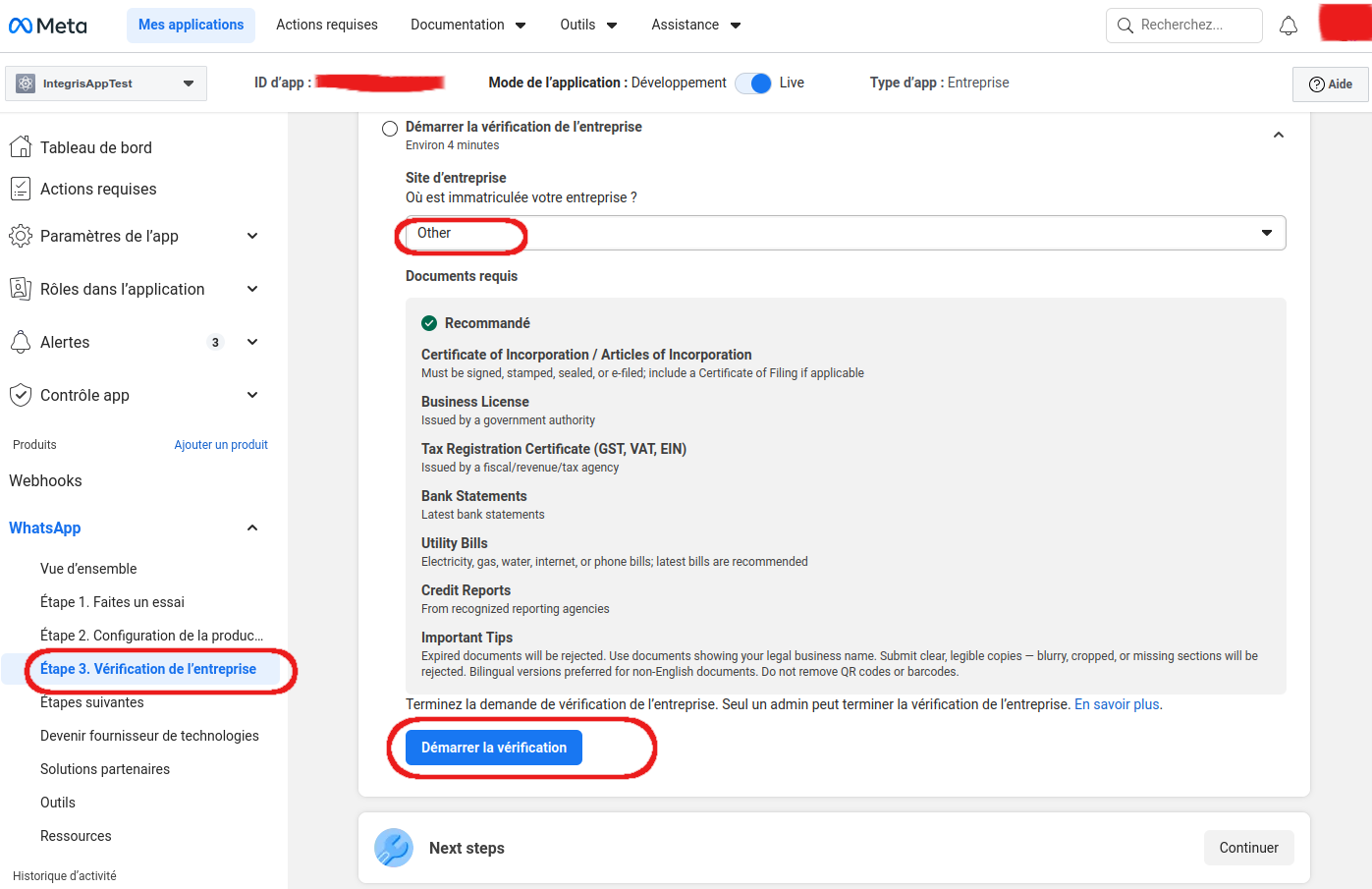Click the Historique d'activité label
Screen dimensions: 1372x889
[65, 876]
